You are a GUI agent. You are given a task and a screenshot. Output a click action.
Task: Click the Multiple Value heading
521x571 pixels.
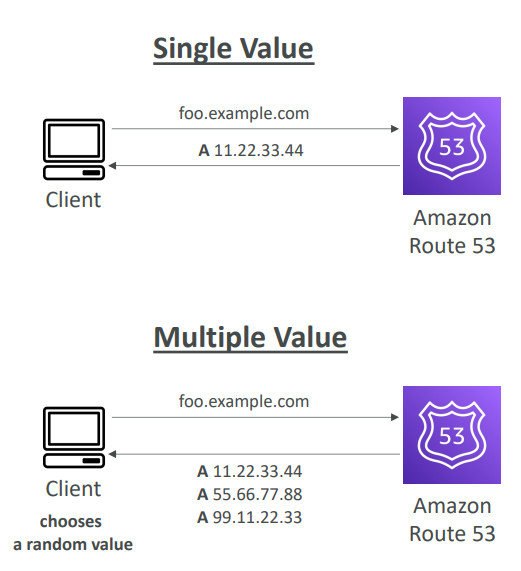pos(250,338)
